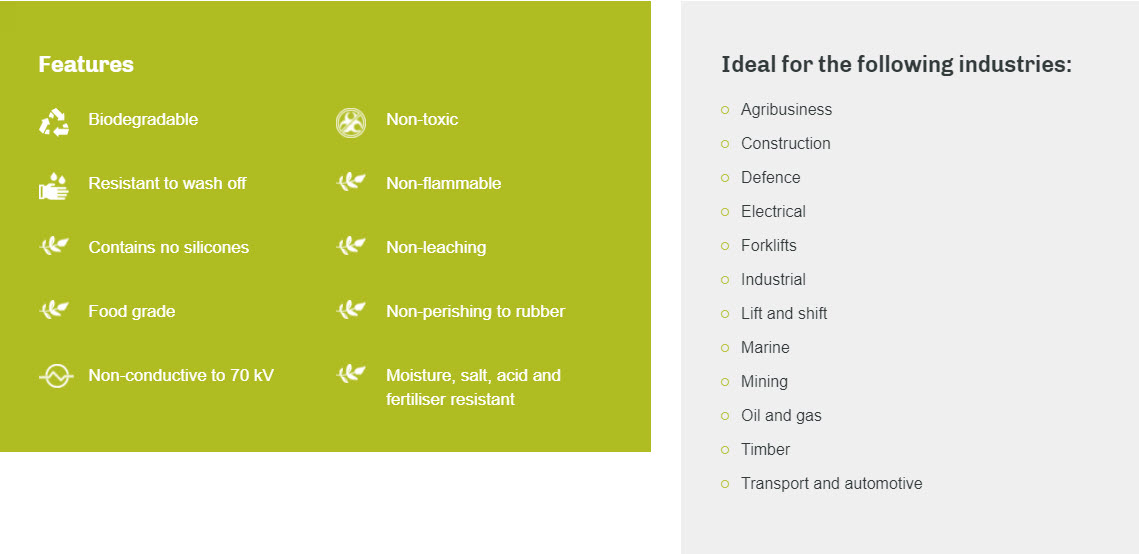Click the leaf icon beside Non-perishing to rubber
The width and height of the screenshot is (1139, 554).
pyautogui.click(x=351, y=310)
